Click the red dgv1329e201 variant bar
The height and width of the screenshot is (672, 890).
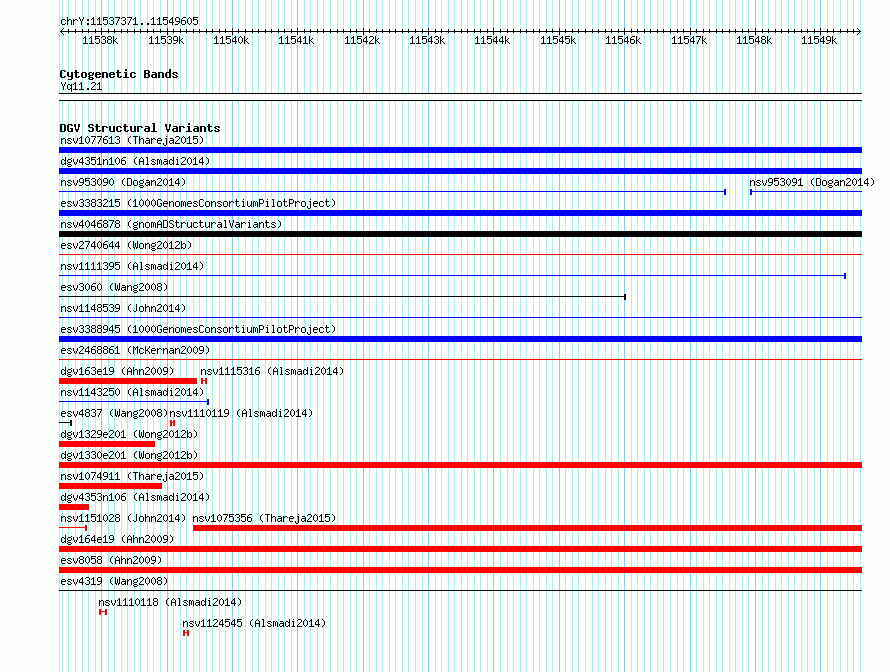pyautogui.click(x=107, y=444)
